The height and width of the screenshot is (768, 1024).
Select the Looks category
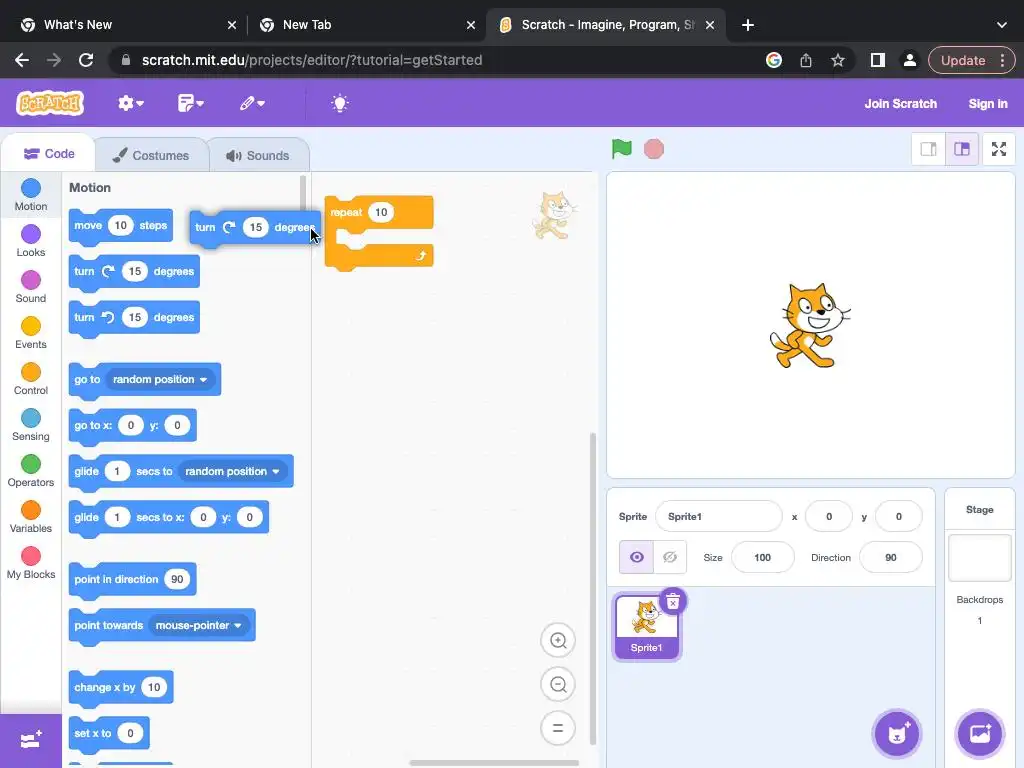pos(31,241)
